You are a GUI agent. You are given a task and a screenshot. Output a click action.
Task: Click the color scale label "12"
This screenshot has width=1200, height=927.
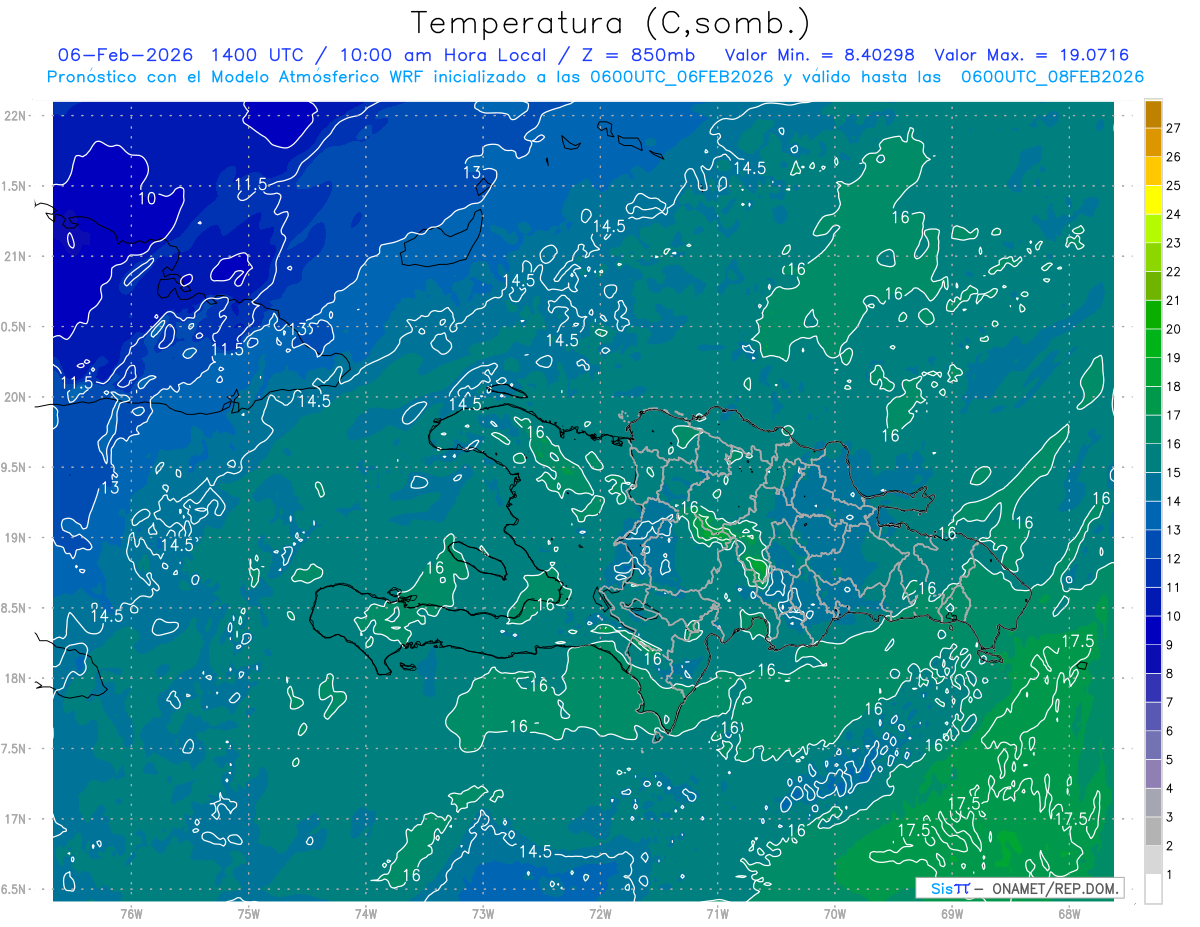(1174, 559)
